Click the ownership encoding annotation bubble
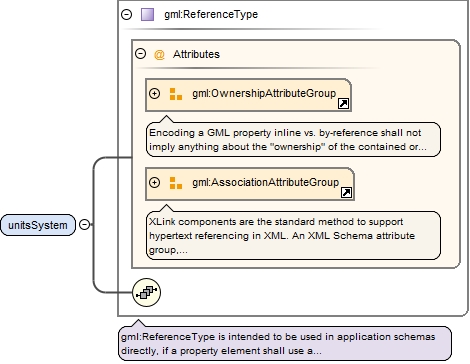Screen dimensions: 470x364 [293, 139]
